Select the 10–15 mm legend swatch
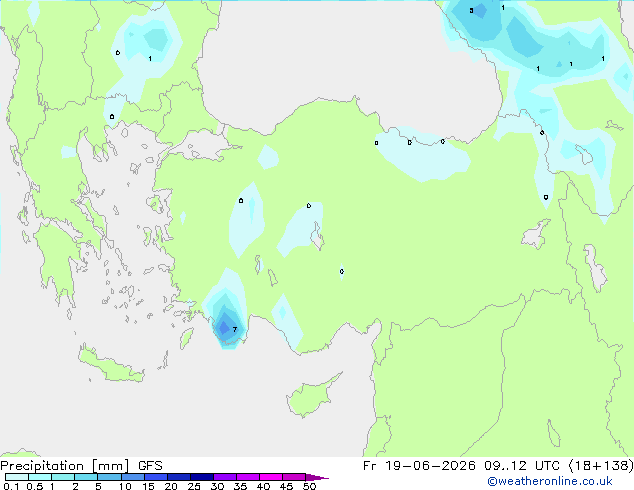 click(x=133, y=477)
